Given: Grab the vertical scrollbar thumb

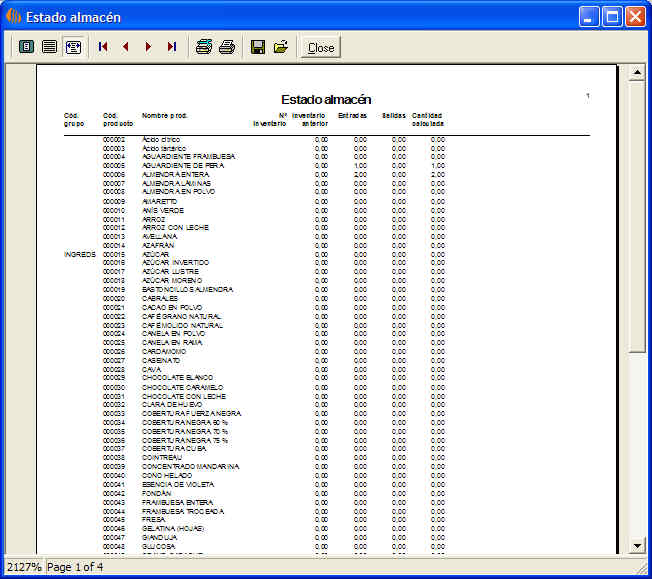Looking at the screenshot, I should 636,215.
